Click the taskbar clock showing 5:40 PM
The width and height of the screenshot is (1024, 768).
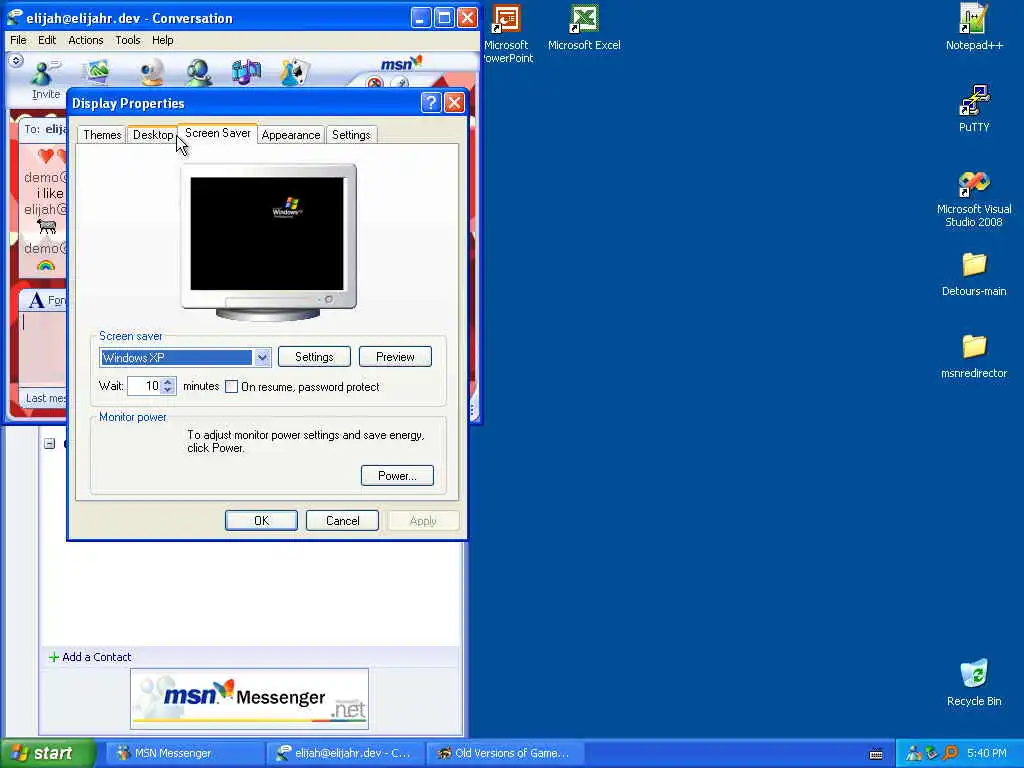(x=987, y=753)
